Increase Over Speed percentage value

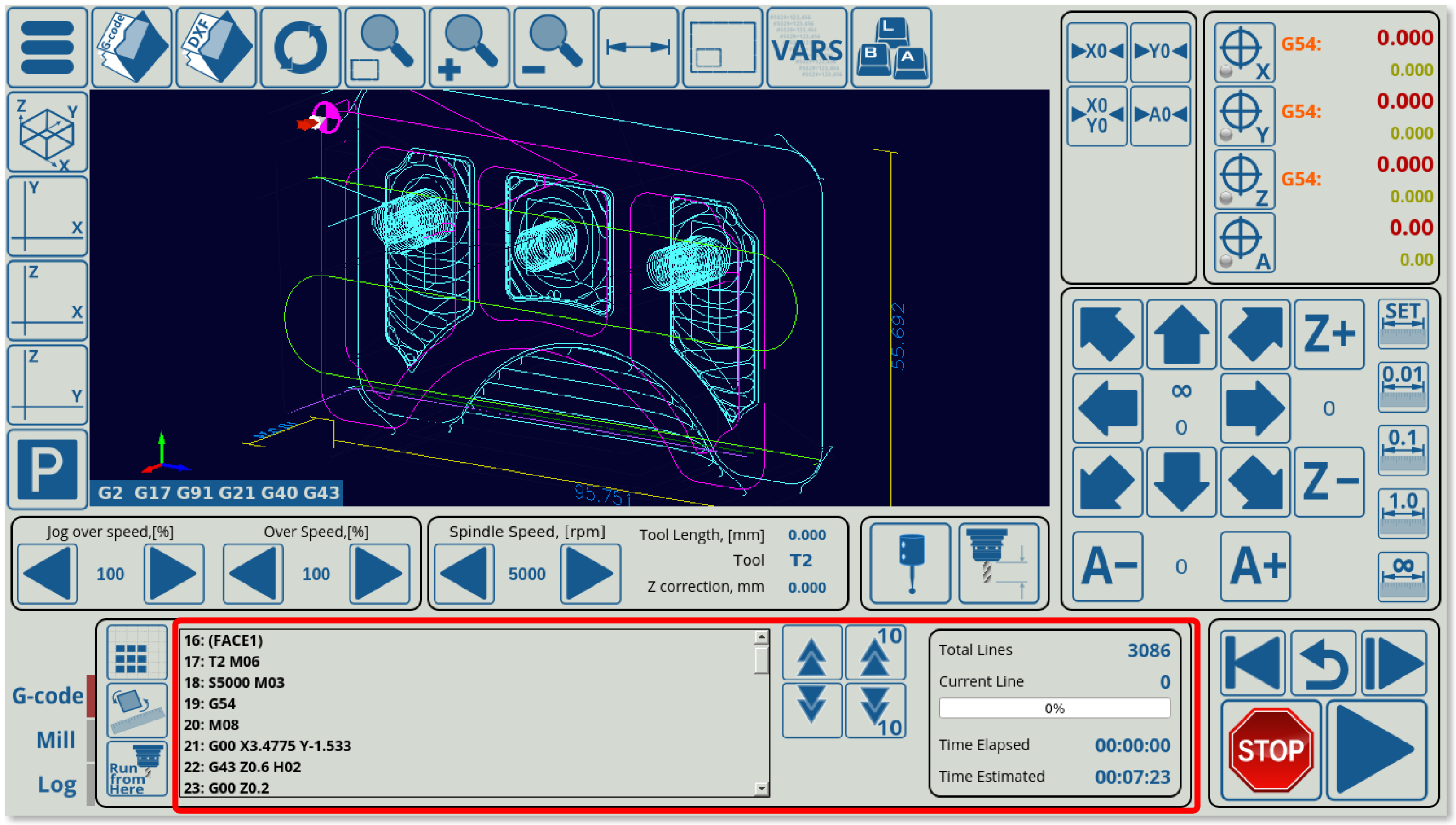tap(379, 574)
